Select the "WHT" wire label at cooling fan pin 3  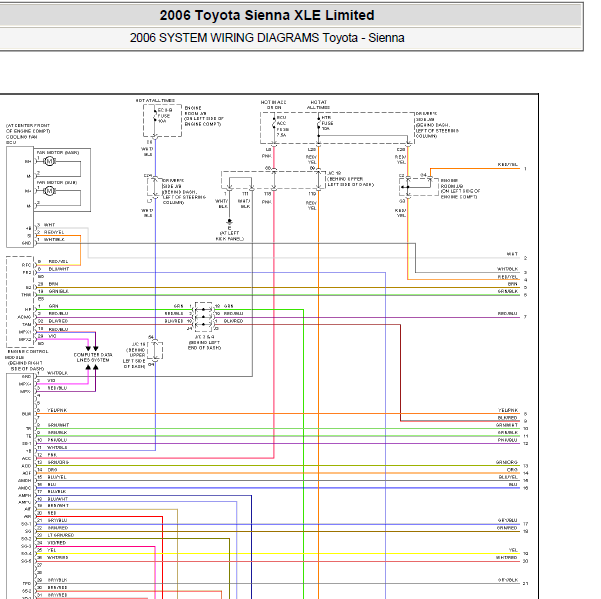(49, 225)
